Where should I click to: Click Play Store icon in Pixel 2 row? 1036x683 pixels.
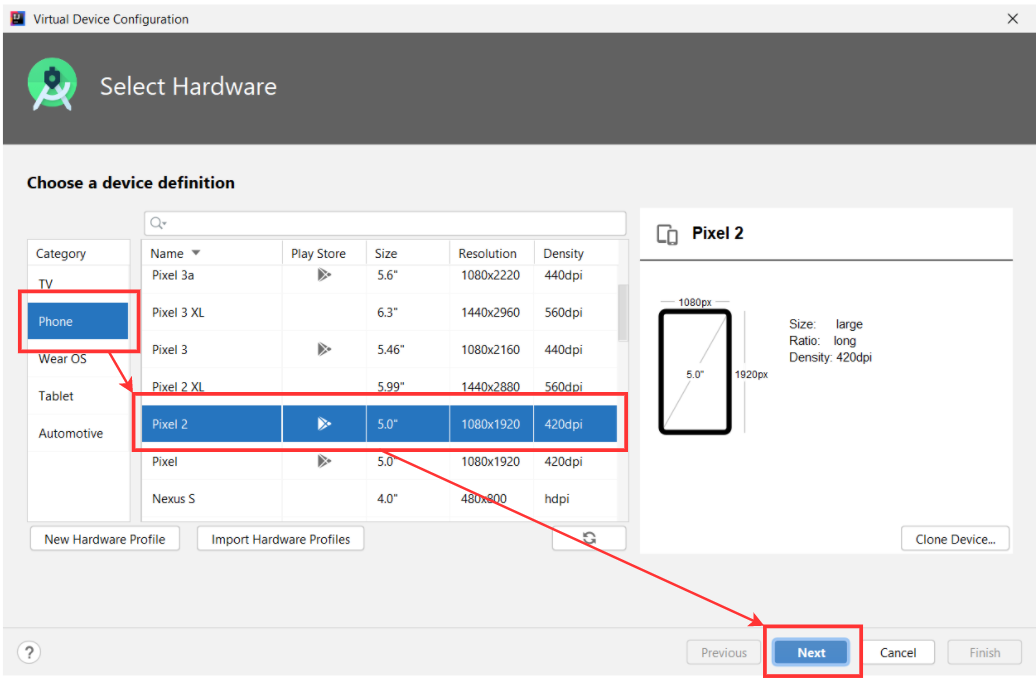(324, 424)
